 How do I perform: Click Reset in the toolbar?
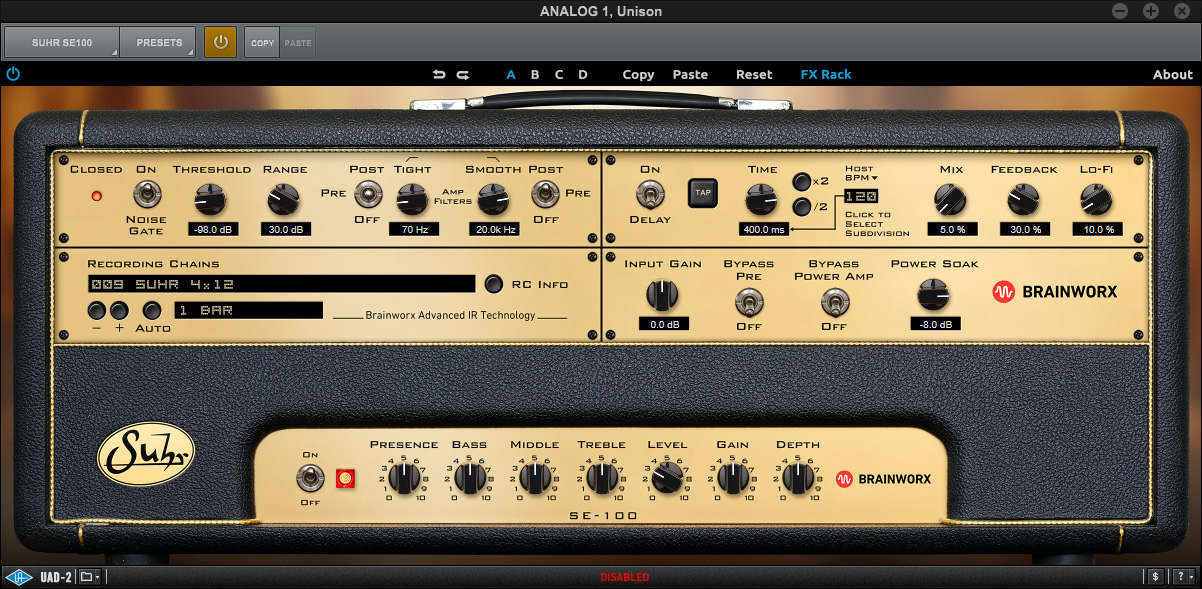coord(754,74)
